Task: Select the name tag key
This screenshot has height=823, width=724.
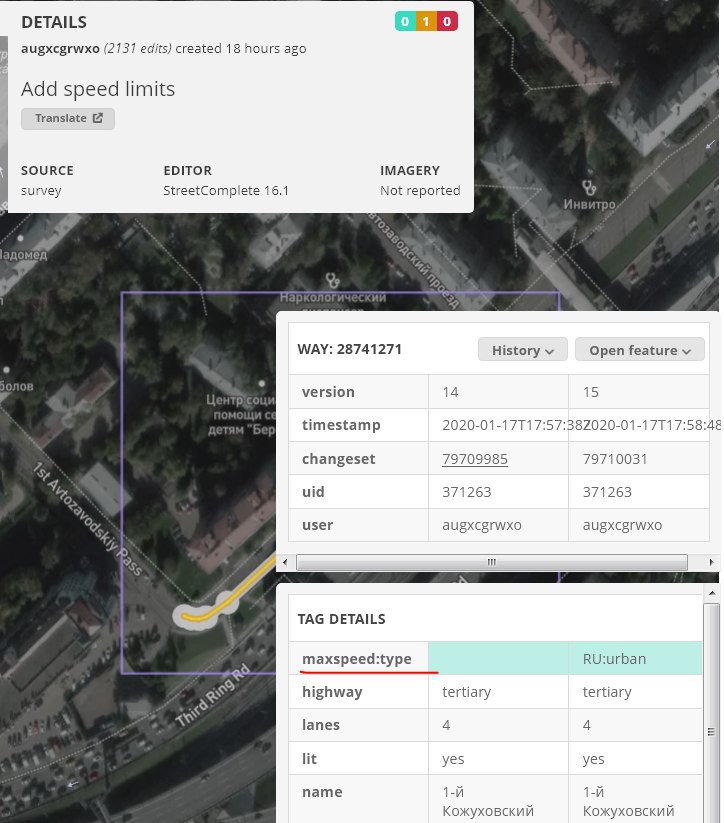Action: click(322, 792)
